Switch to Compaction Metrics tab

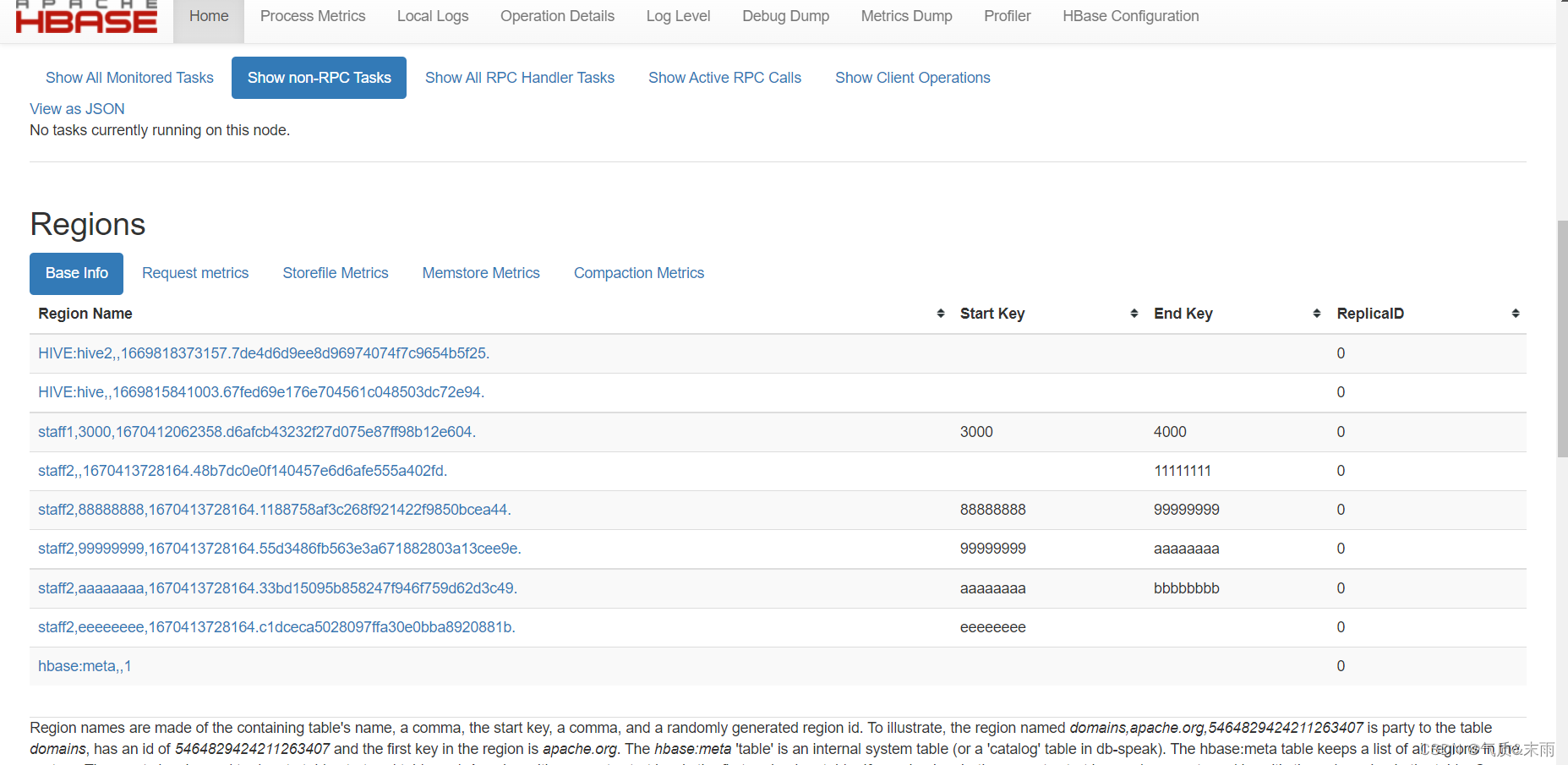pyautogui.click(x=639, y=274)
